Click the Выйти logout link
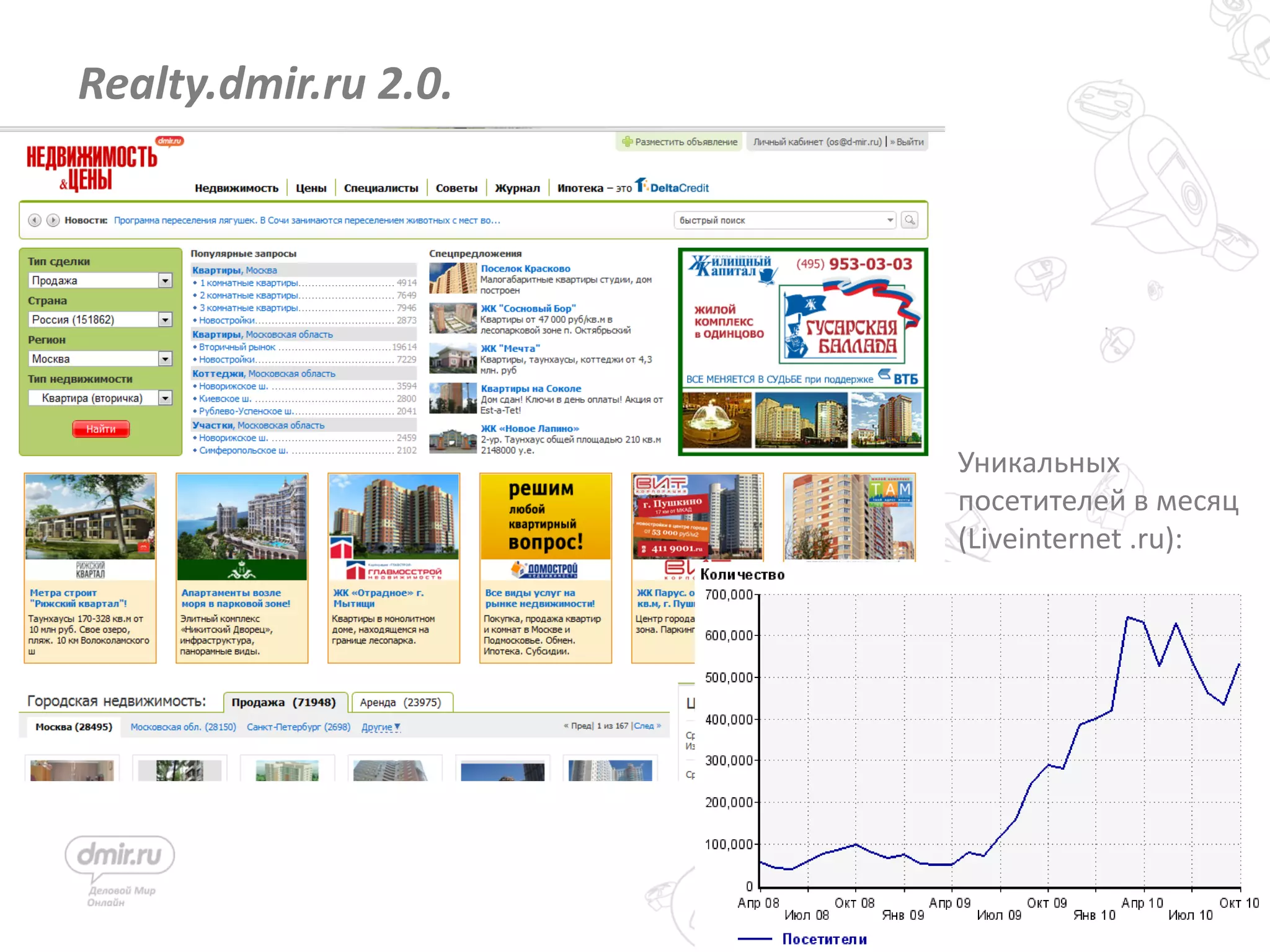Image resolution: width=1270 pixels, height=952 pixels. click(x=910, y=142)
